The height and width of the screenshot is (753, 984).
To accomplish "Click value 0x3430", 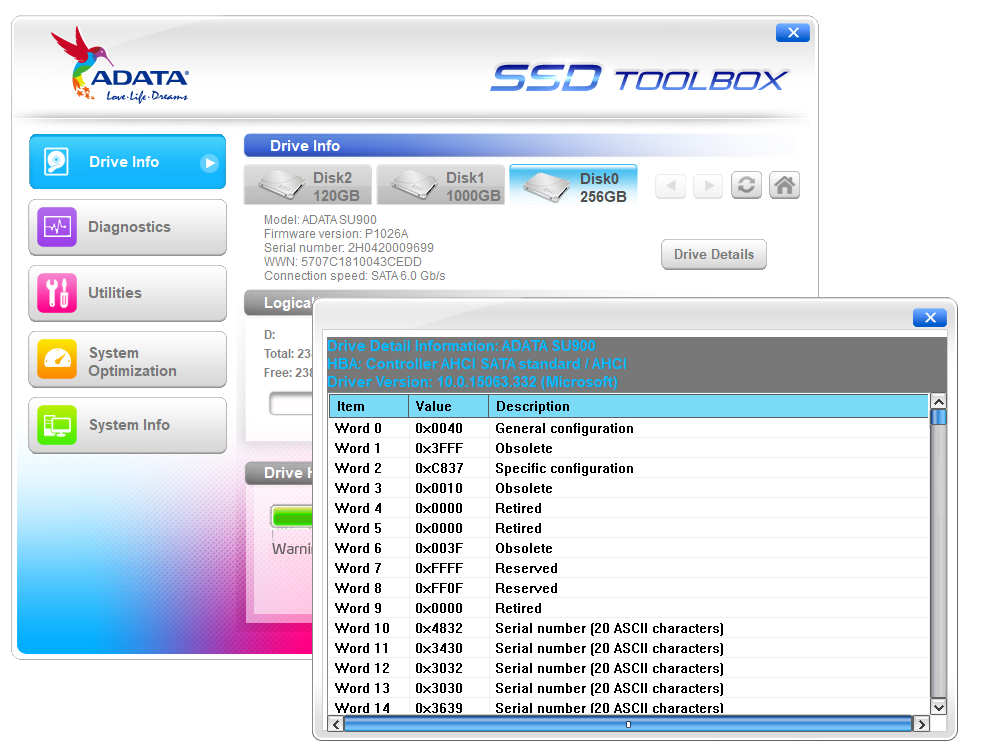I will coord(439,649).
